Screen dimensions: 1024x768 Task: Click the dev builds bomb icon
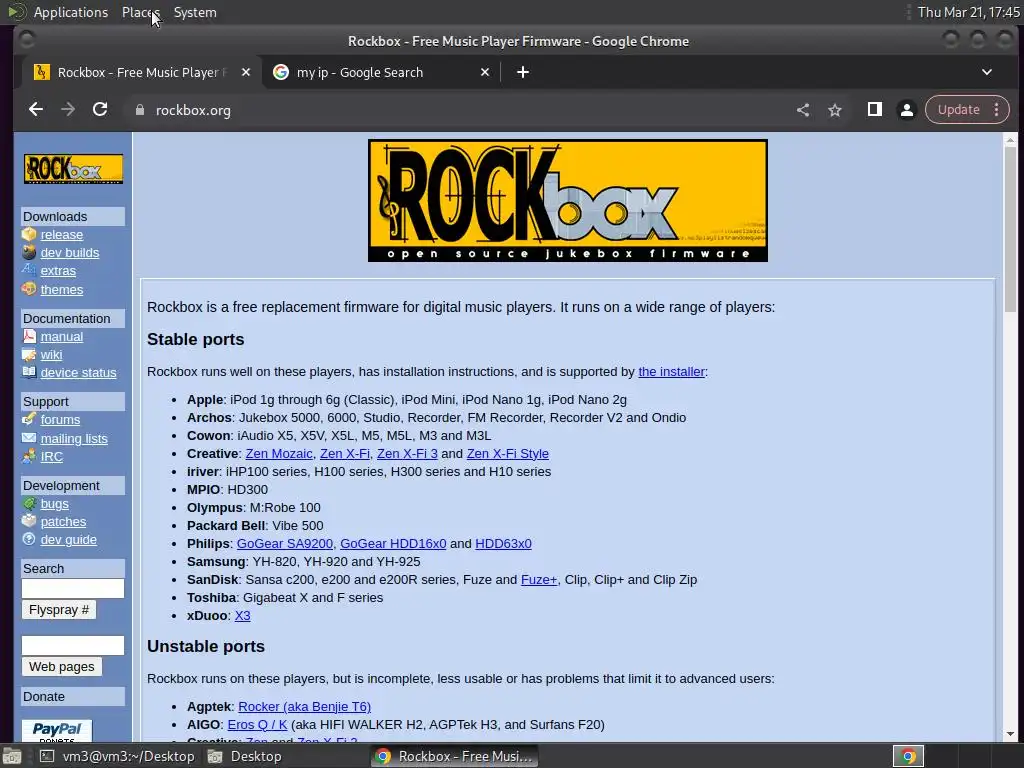pyautogui.click(x=29, y=252)
